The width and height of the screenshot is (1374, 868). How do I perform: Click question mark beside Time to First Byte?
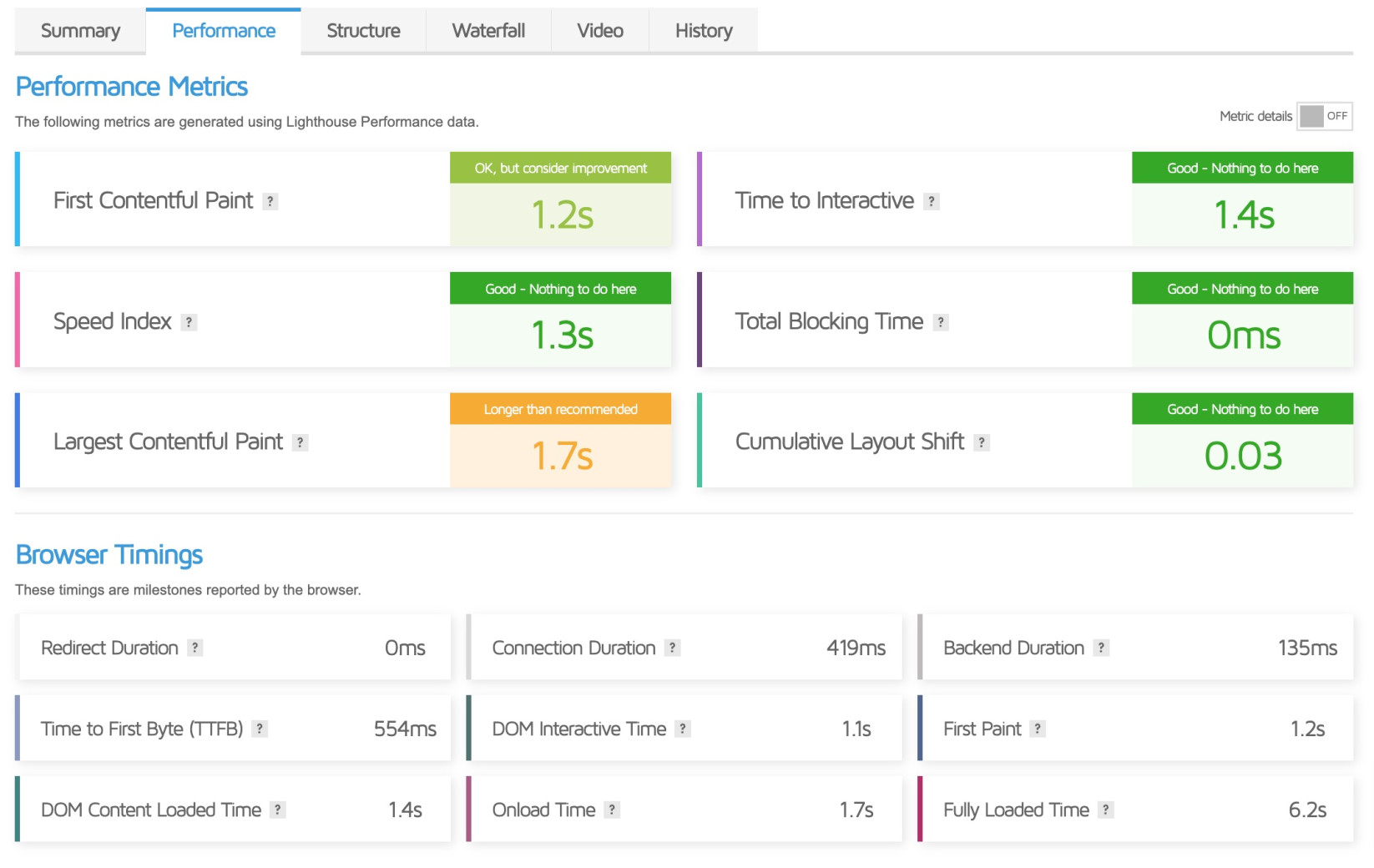click(x=260, y=729)
